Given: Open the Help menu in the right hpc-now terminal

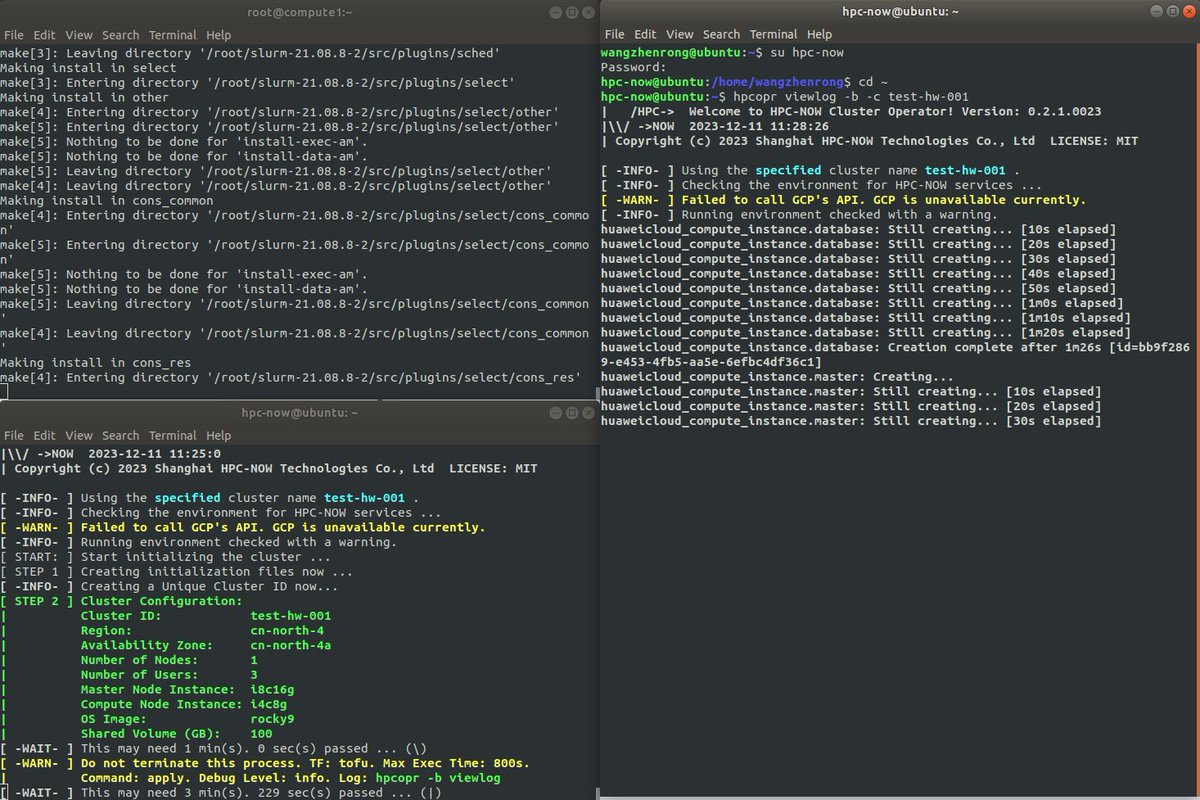Looking at the screenshot, I should 818,33.
